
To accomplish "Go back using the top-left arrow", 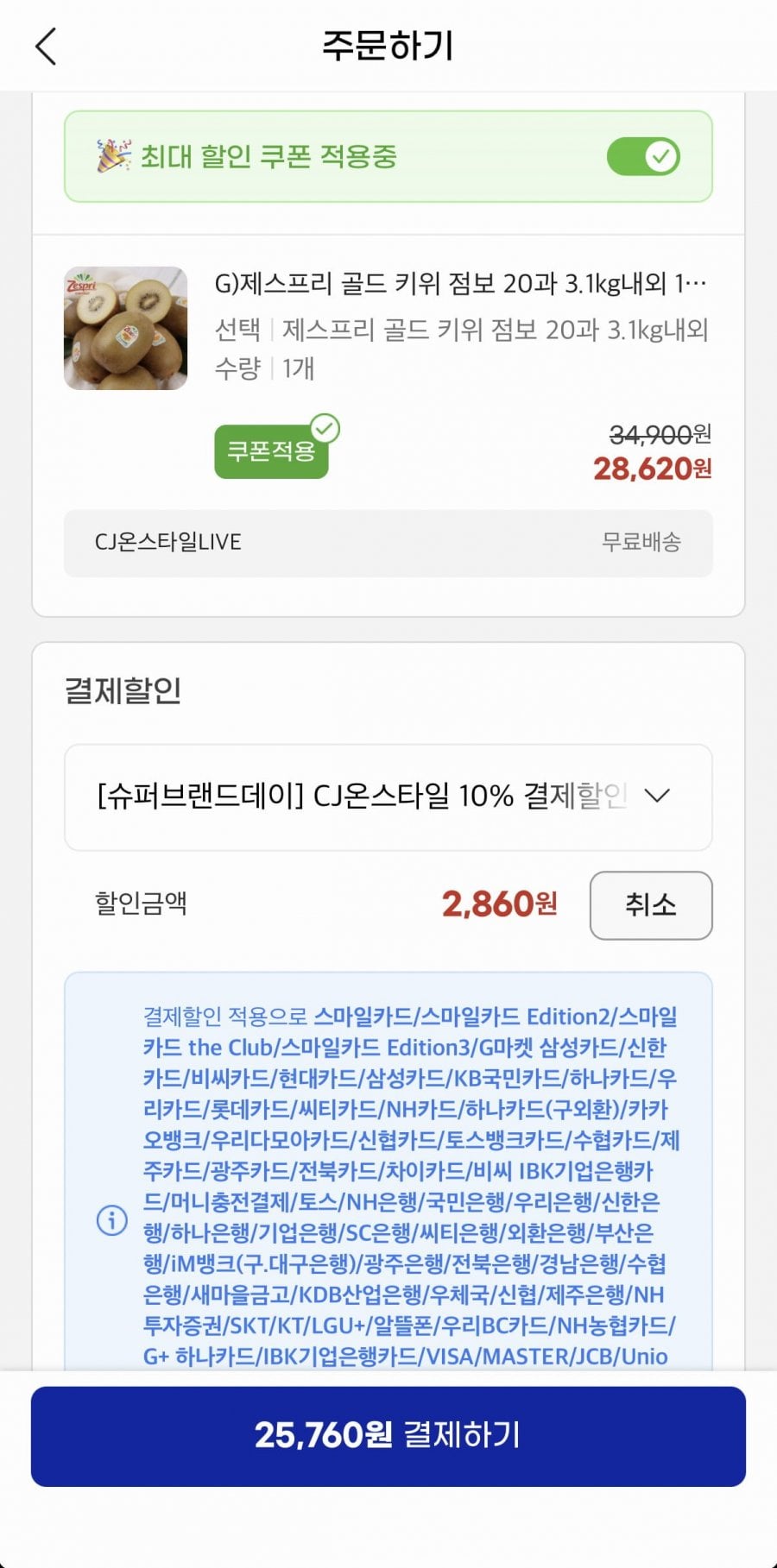I will coord(47,46).
